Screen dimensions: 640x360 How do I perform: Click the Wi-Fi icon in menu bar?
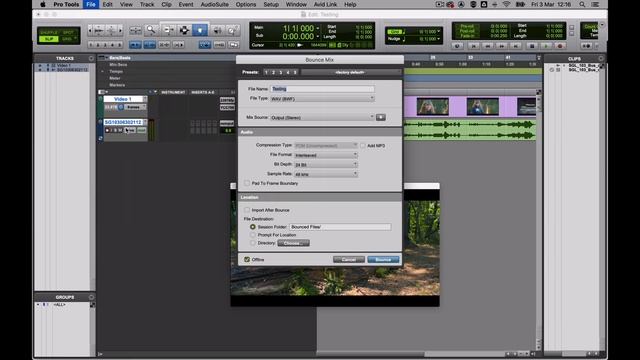(506, 4)
